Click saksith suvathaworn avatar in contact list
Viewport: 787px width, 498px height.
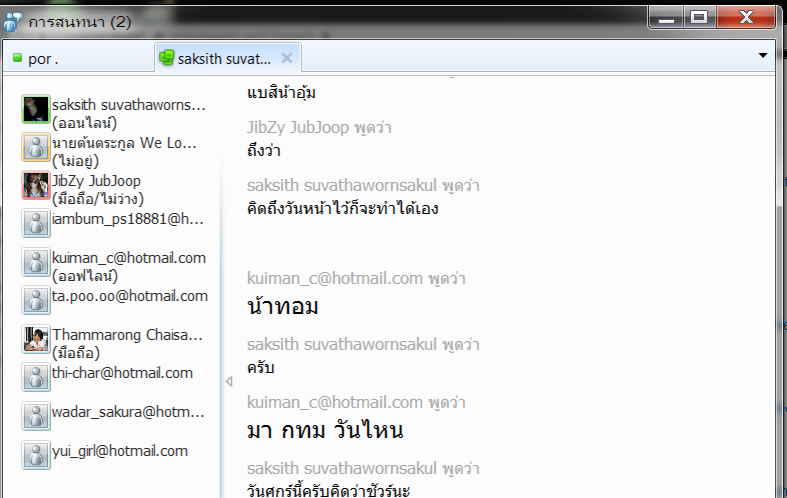[x=36, y=110]
